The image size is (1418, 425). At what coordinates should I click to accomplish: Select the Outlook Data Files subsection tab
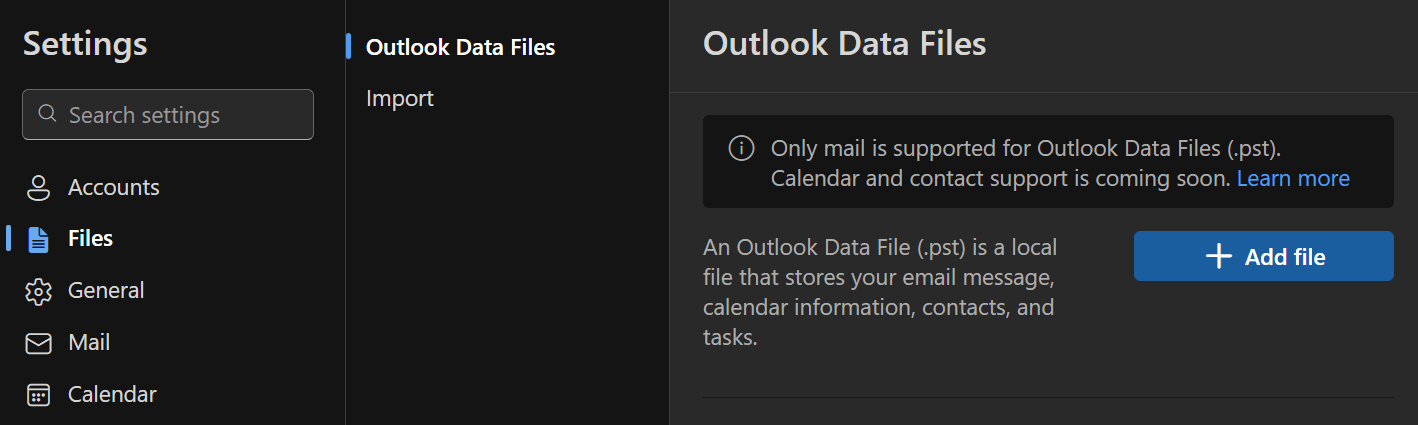coord(460,47)
